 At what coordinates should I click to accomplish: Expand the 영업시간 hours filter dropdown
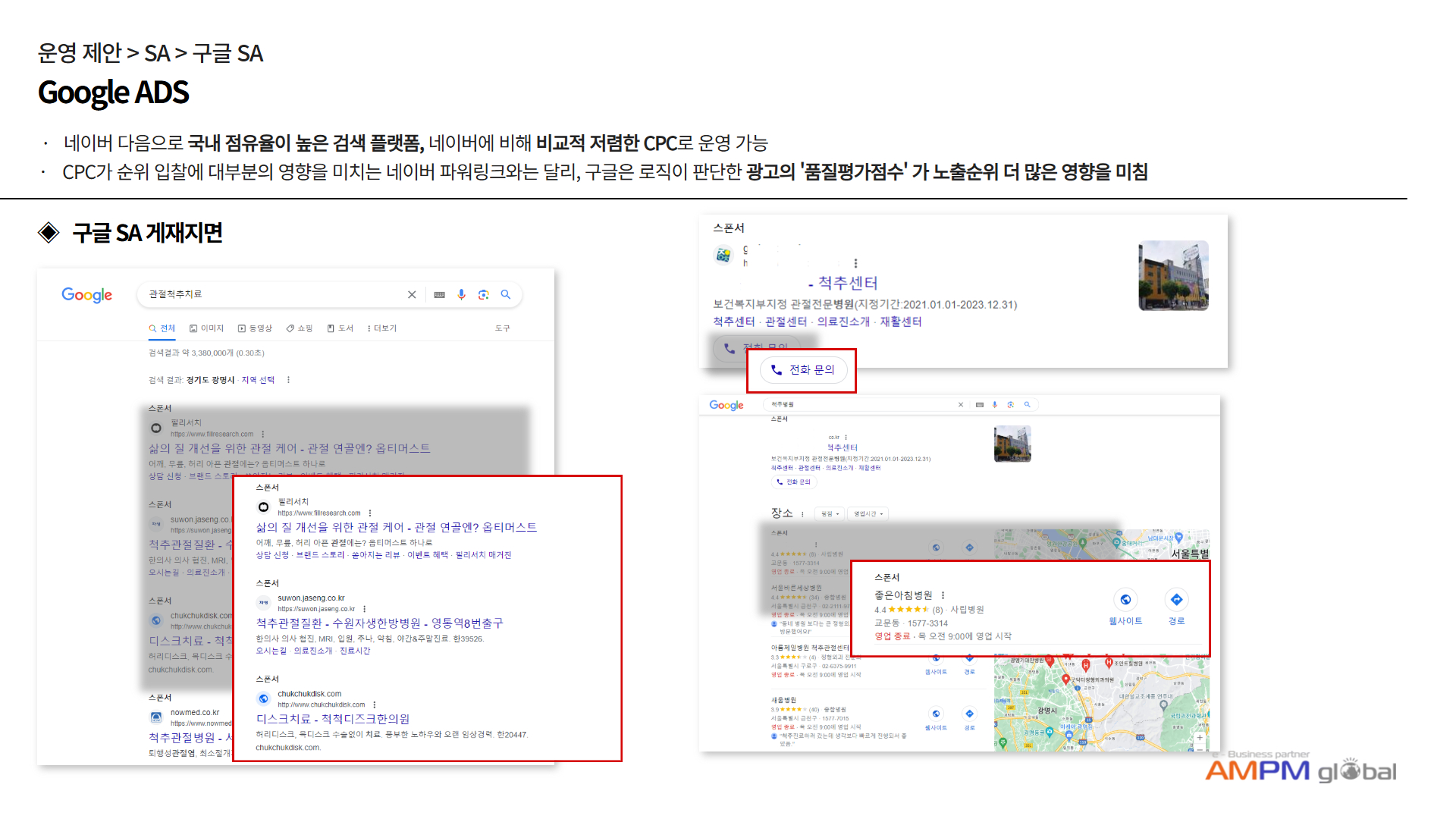(x=868, y=513)
